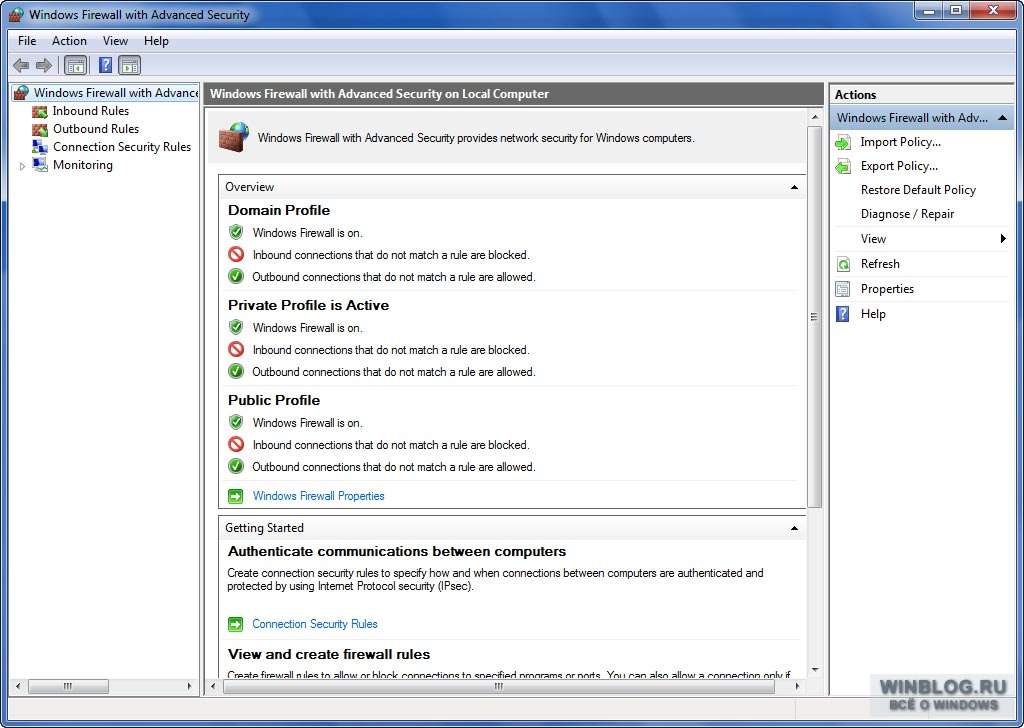This screenshot has width=1024, height=728.
Task: Click the Export Policy green arrow icon
Action: (x=843, y=166)
